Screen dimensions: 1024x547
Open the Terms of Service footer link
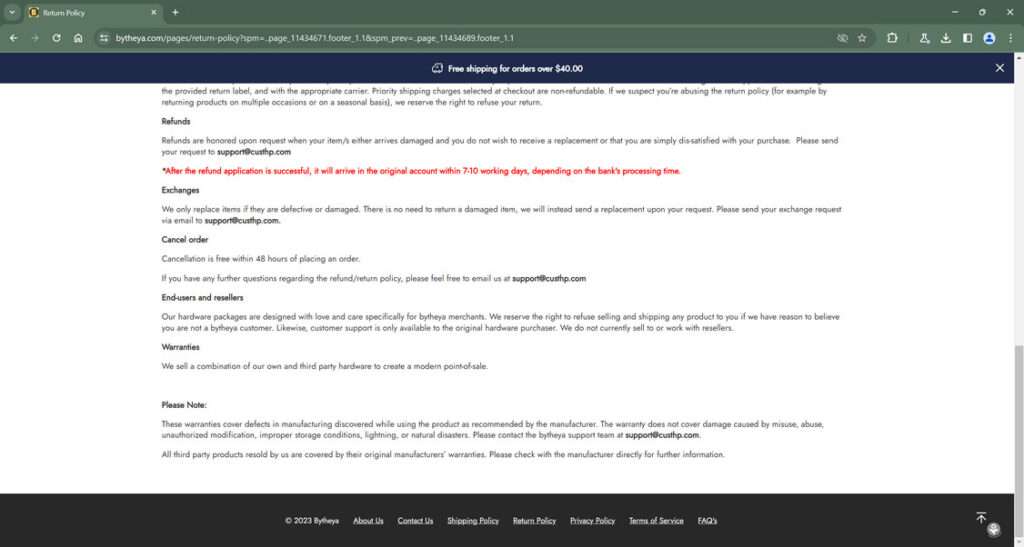[656, 520]
